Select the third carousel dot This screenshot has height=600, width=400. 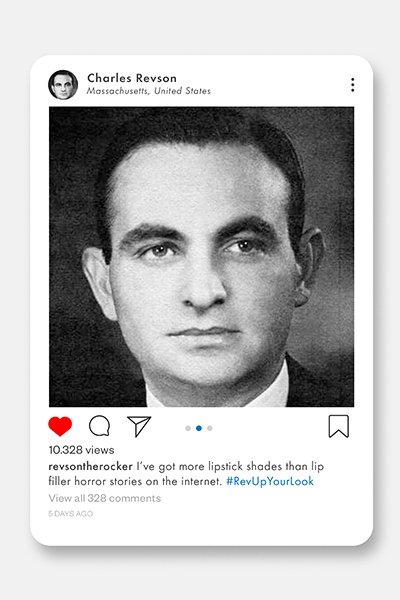click(209, 428)
